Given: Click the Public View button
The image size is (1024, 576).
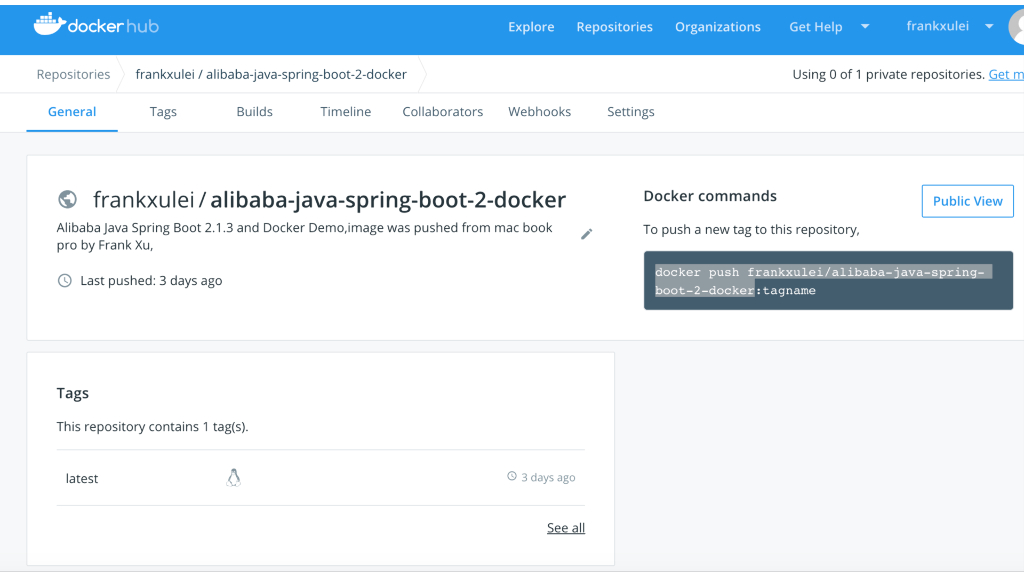Looking at the screenshot, I should [x=967, y=200].
